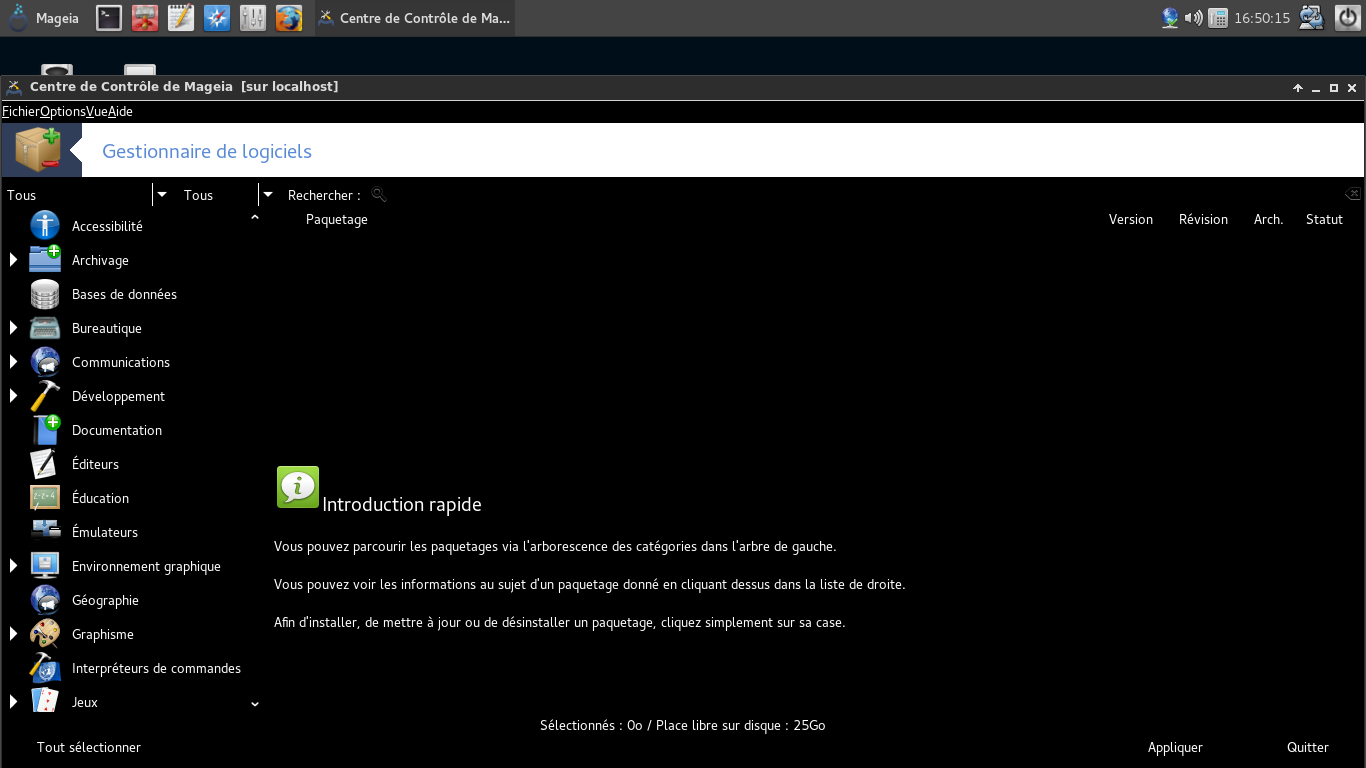Open the mixer sliders launcher in panel
1366x768 pixels.
coord(253,18)
